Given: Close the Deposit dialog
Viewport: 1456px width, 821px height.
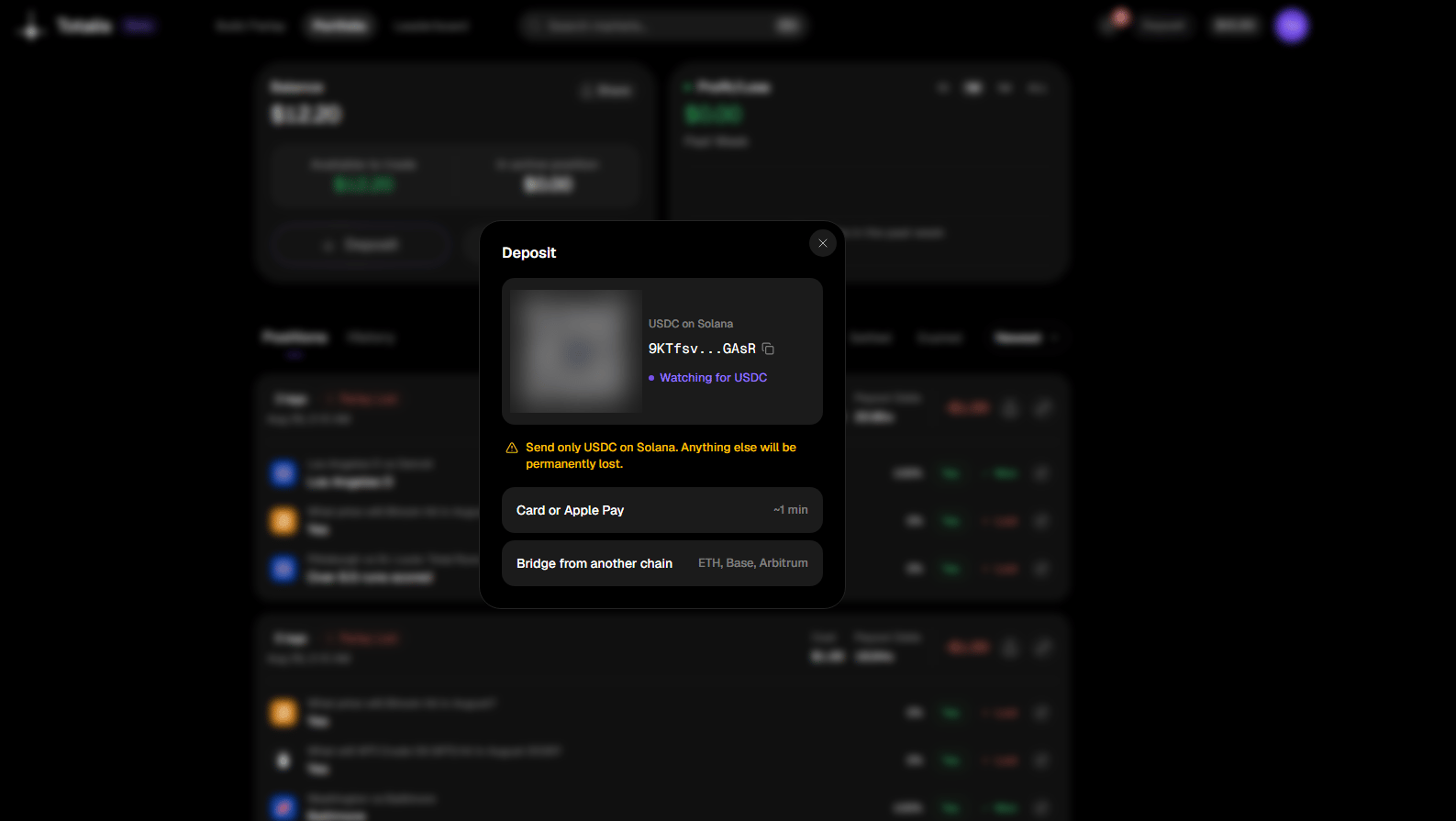Looking at the screenshot, I should (x=823, y=243).
